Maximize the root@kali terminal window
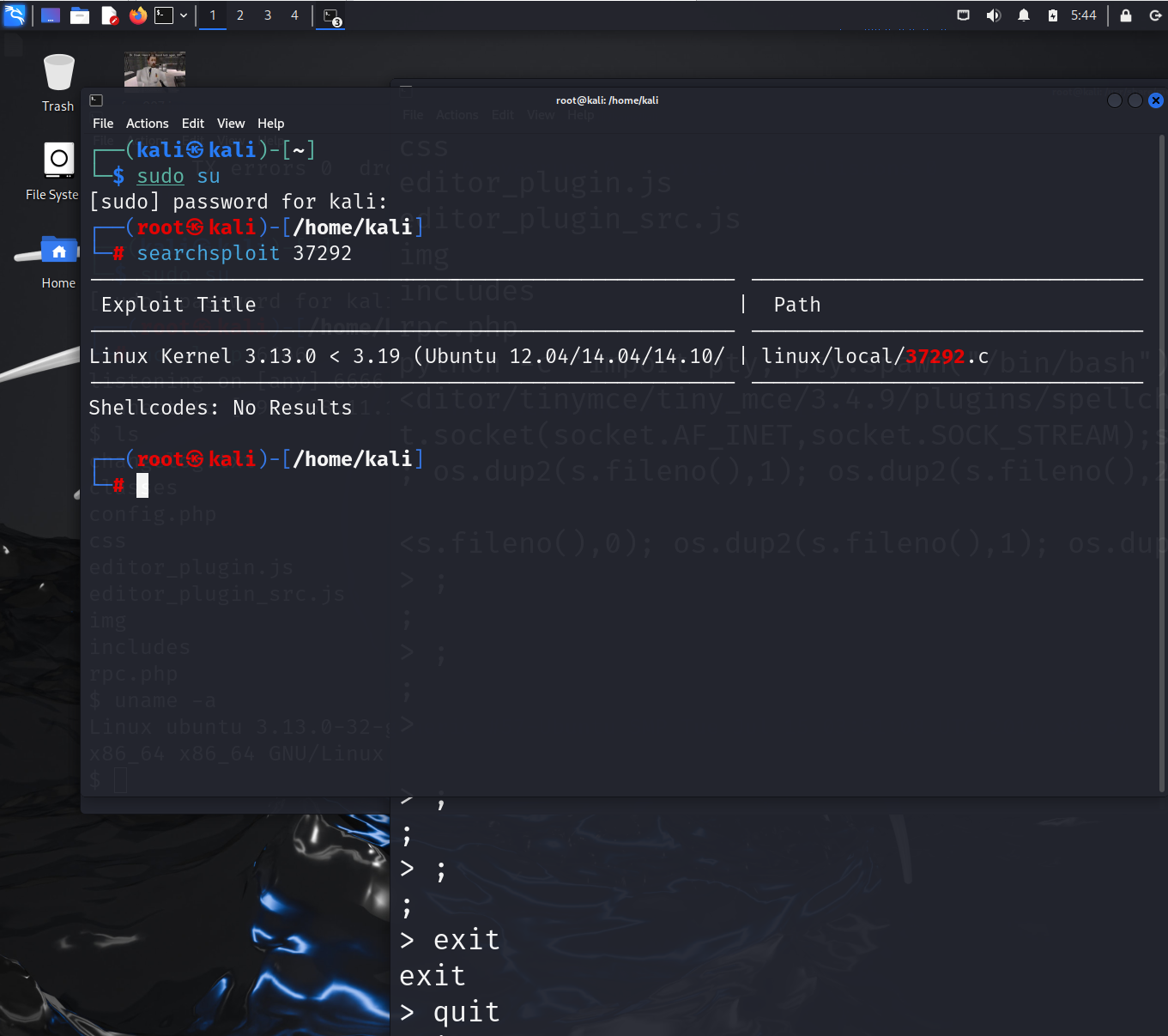This screenshot has width=1168, height=1036. coord(1135,100)
